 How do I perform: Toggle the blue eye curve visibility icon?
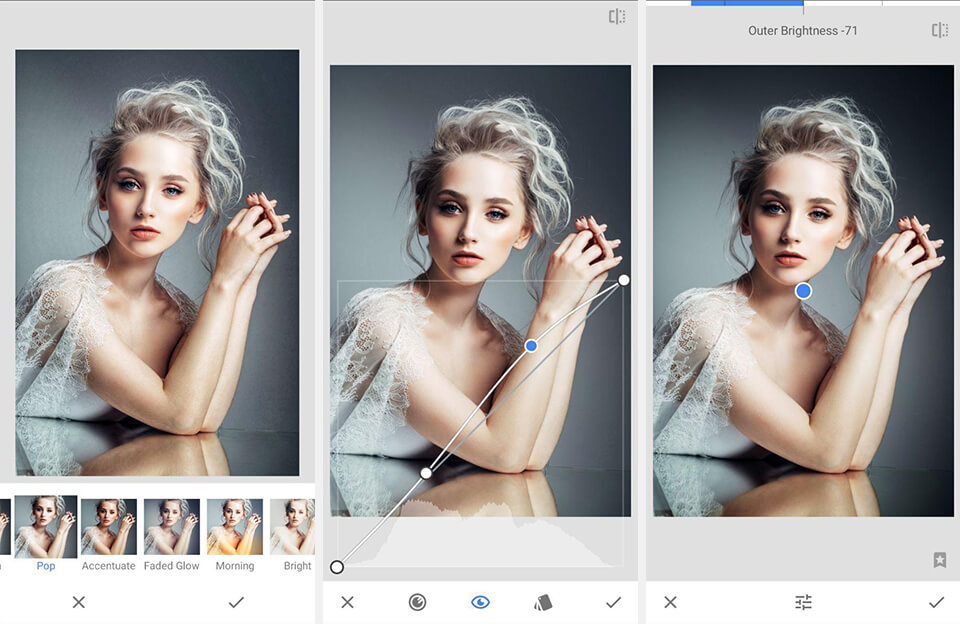[x=480, y=602]
